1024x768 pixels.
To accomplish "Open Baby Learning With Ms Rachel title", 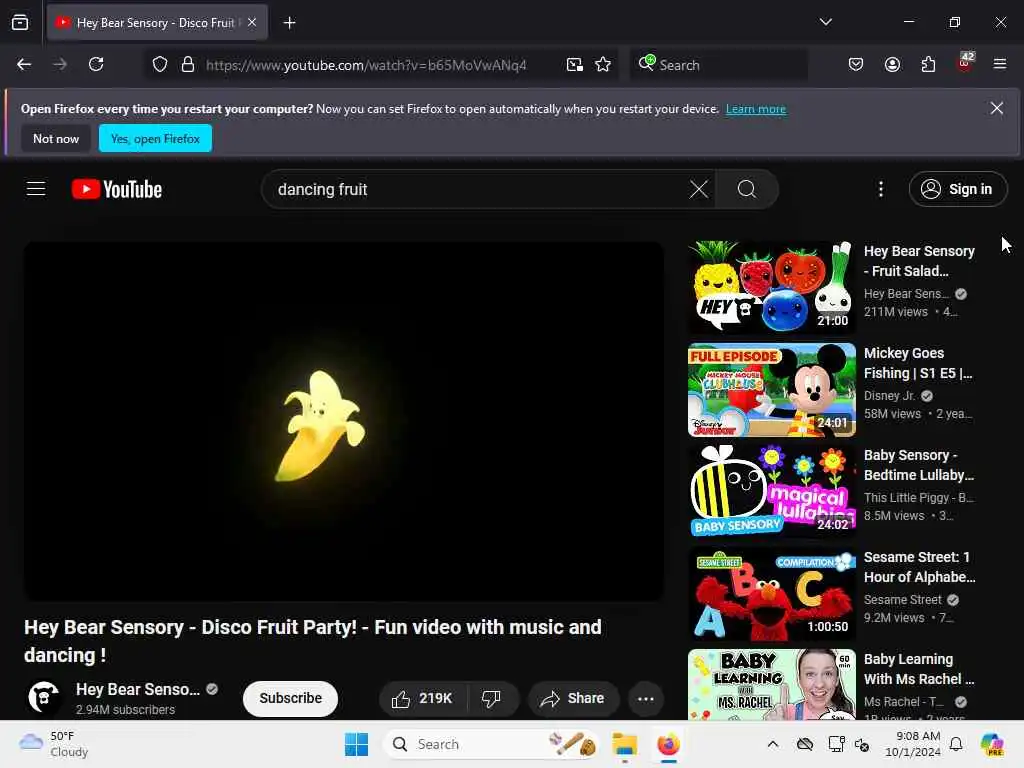I will coord(919,669).
